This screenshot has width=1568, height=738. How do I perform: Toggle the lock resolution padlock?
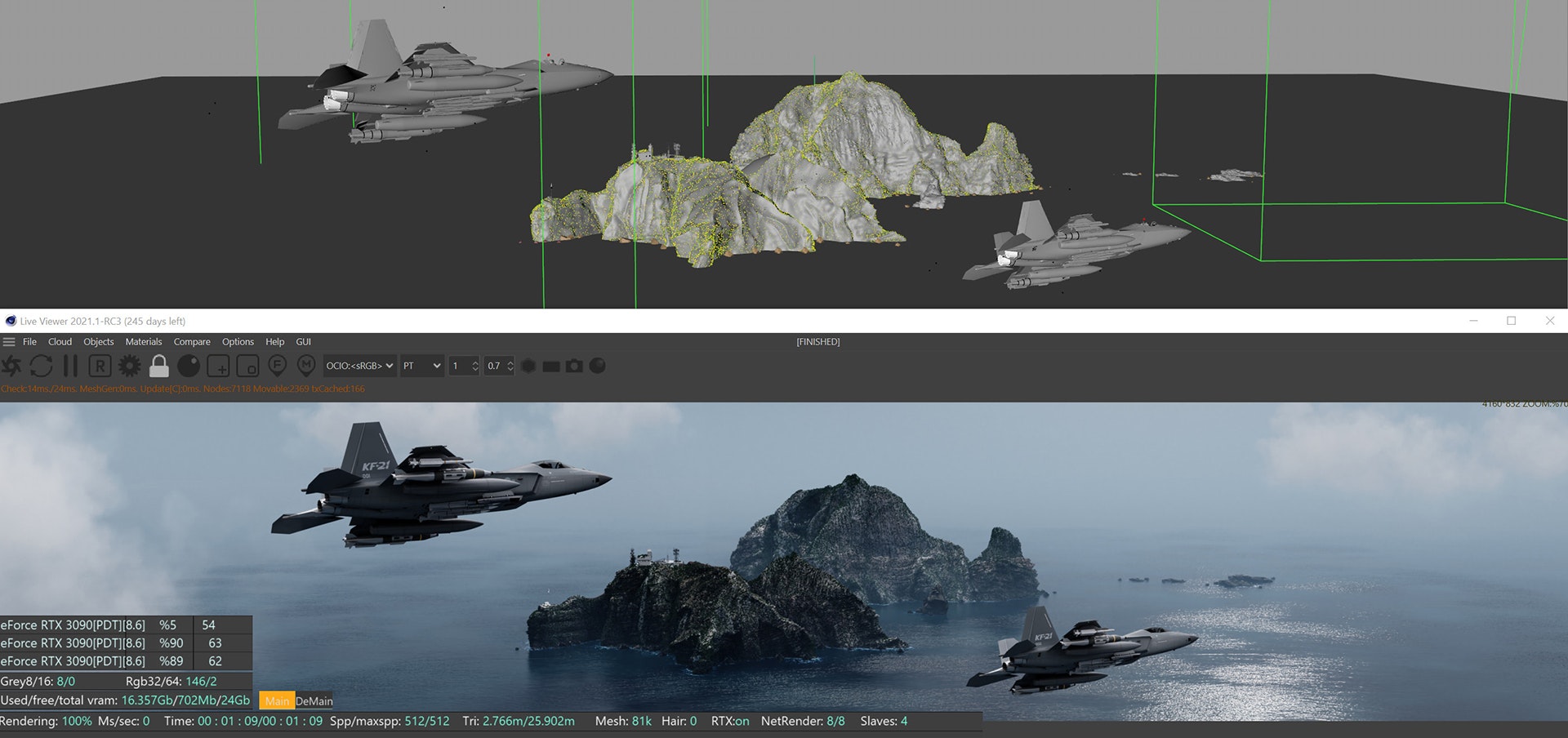pyautogui.click(x=159, y=366)
